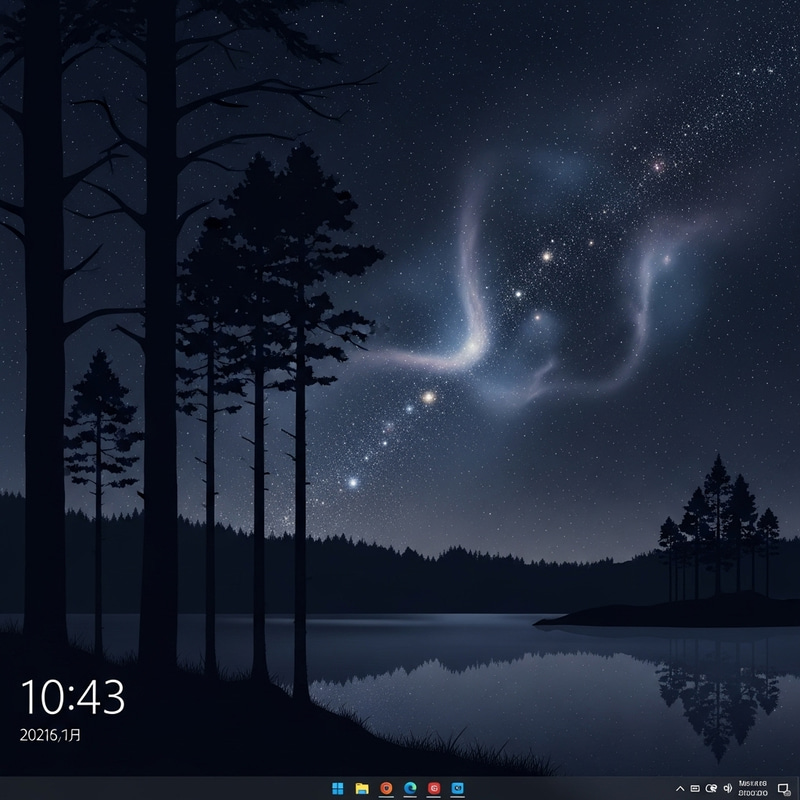
Task: Open the volume control in the tray
Action: coord(727,788)
